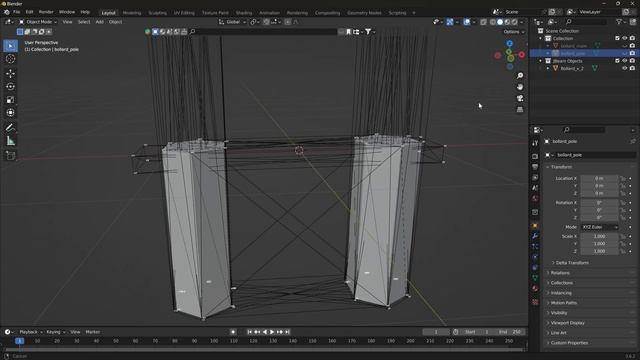Switch to the Shading workspace tab
This screenshot has width=640, height=360.
[x=244, y=13]
